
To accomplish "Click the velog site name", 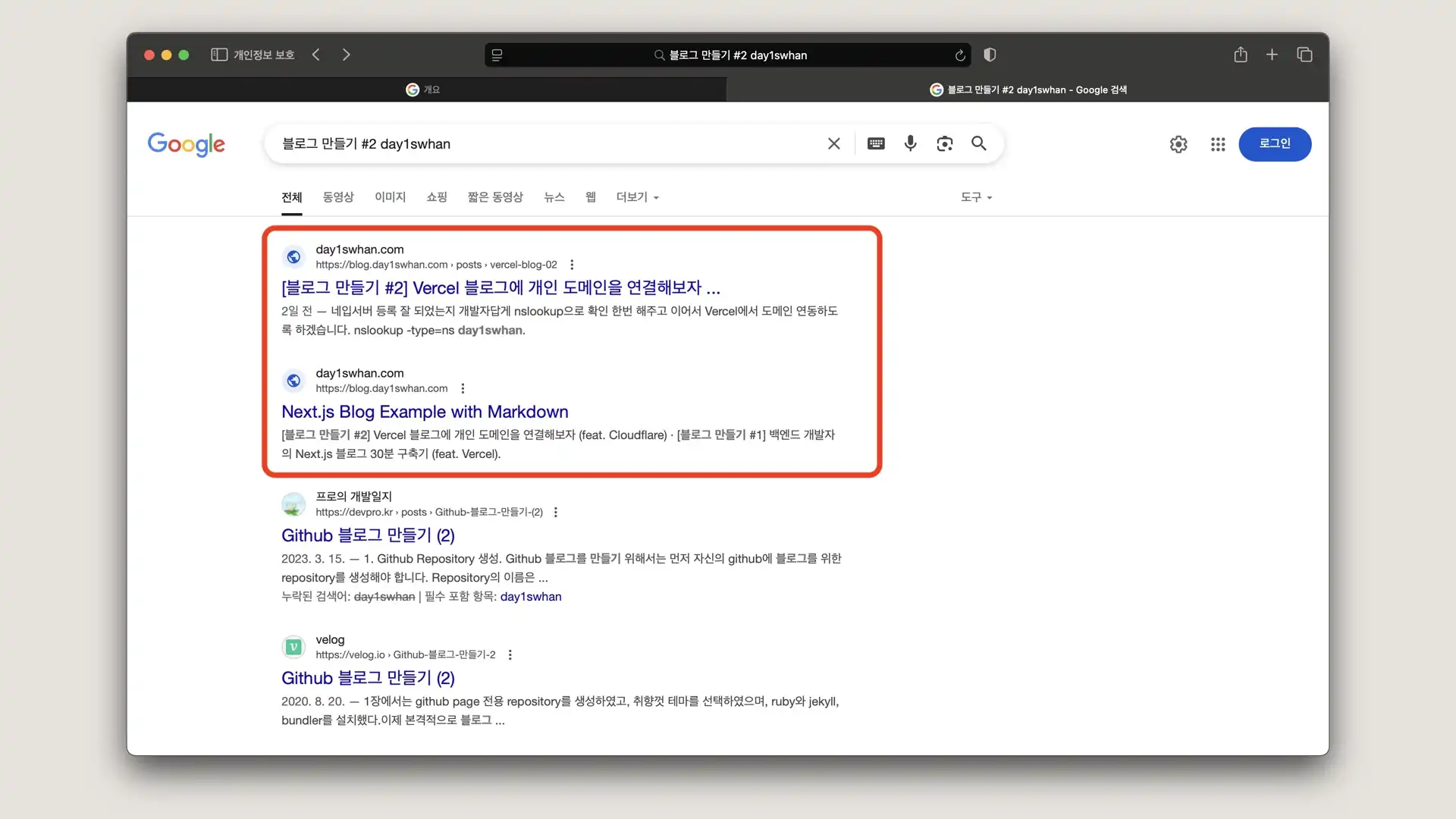I will coord(330,639).
